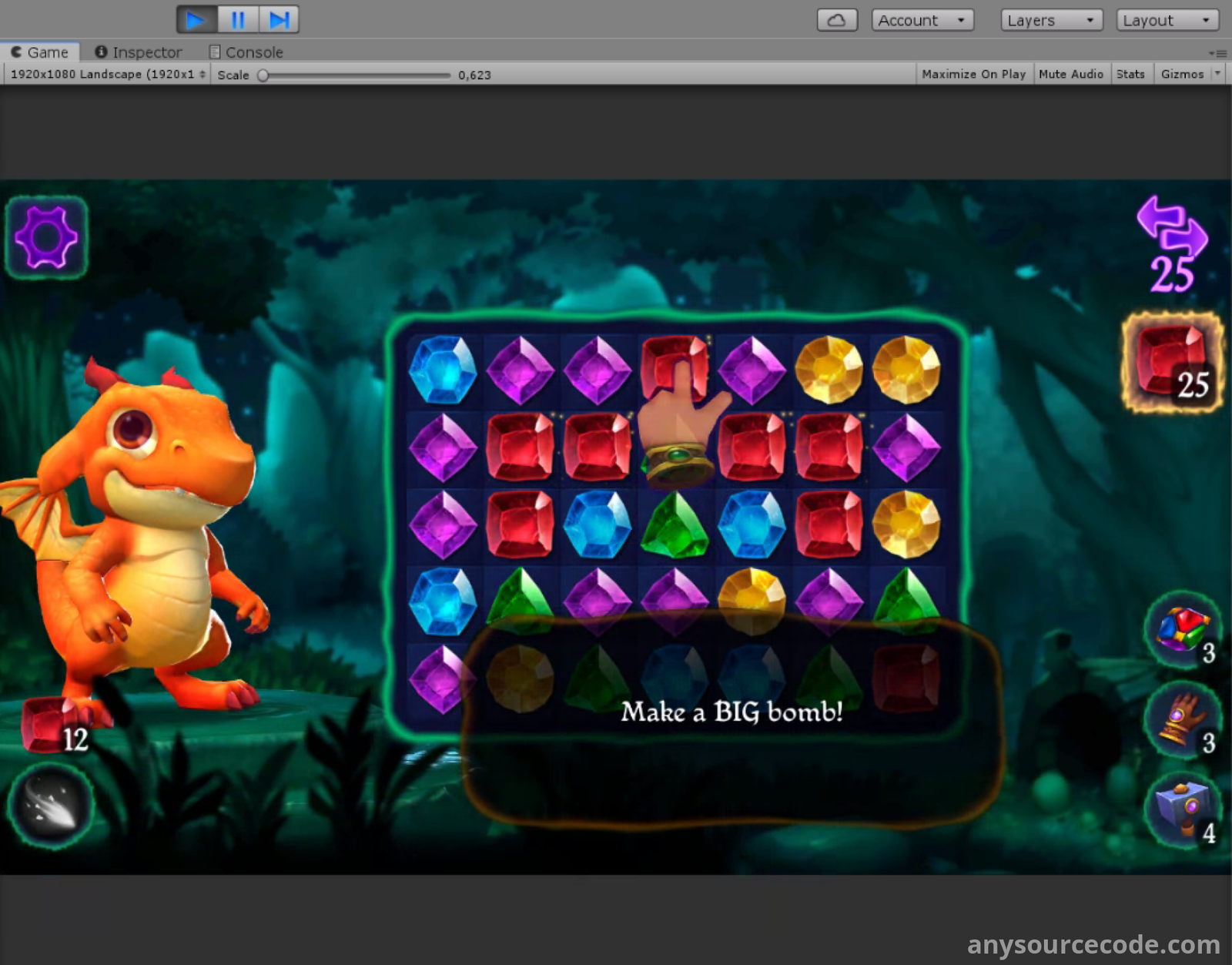Click the Step frame button
The height and width of the screenshot is (965, 1232).
(x=279, y=19)
